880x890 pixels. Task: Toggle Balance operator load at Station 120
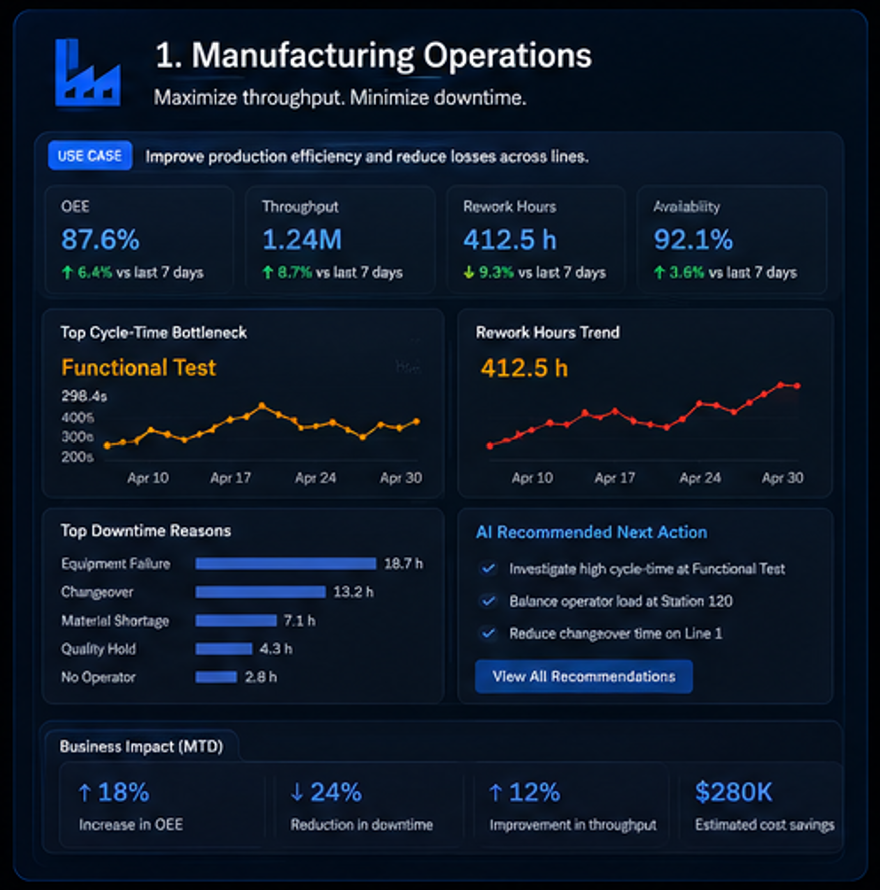pyautogui.click(x=488, y=601)
